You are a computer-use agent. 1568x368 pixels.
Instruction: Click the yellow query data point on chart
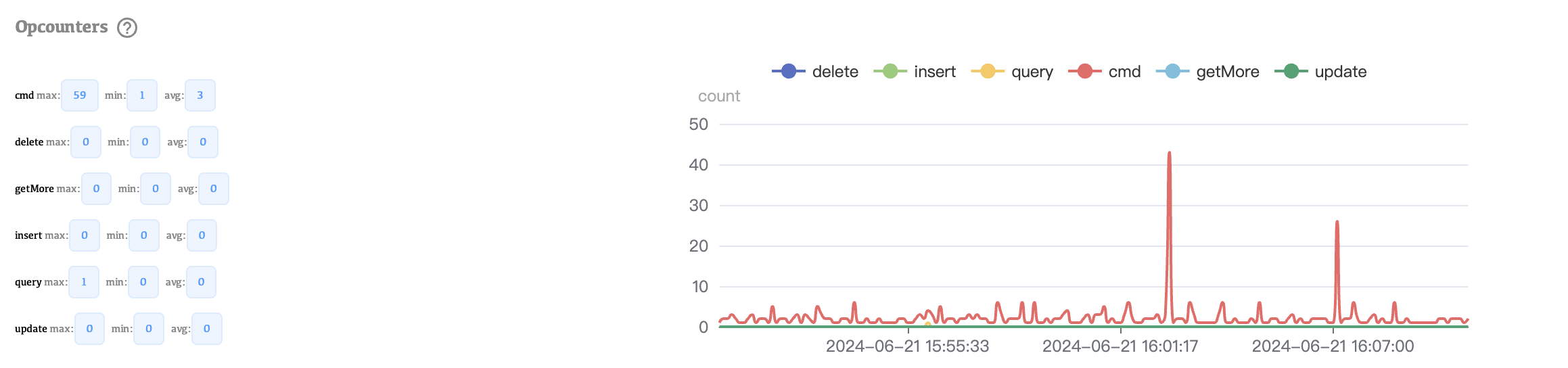[x=927, y=325]
